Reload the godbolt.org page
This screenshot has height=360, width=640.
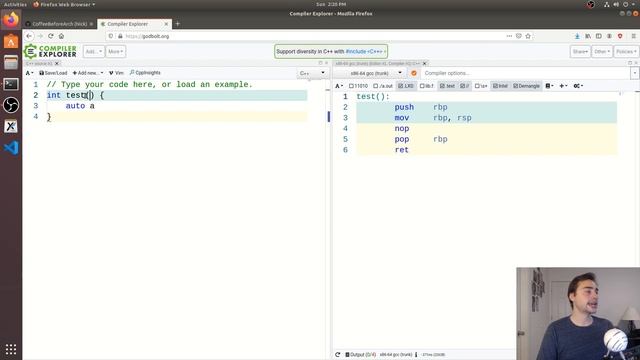51,36
